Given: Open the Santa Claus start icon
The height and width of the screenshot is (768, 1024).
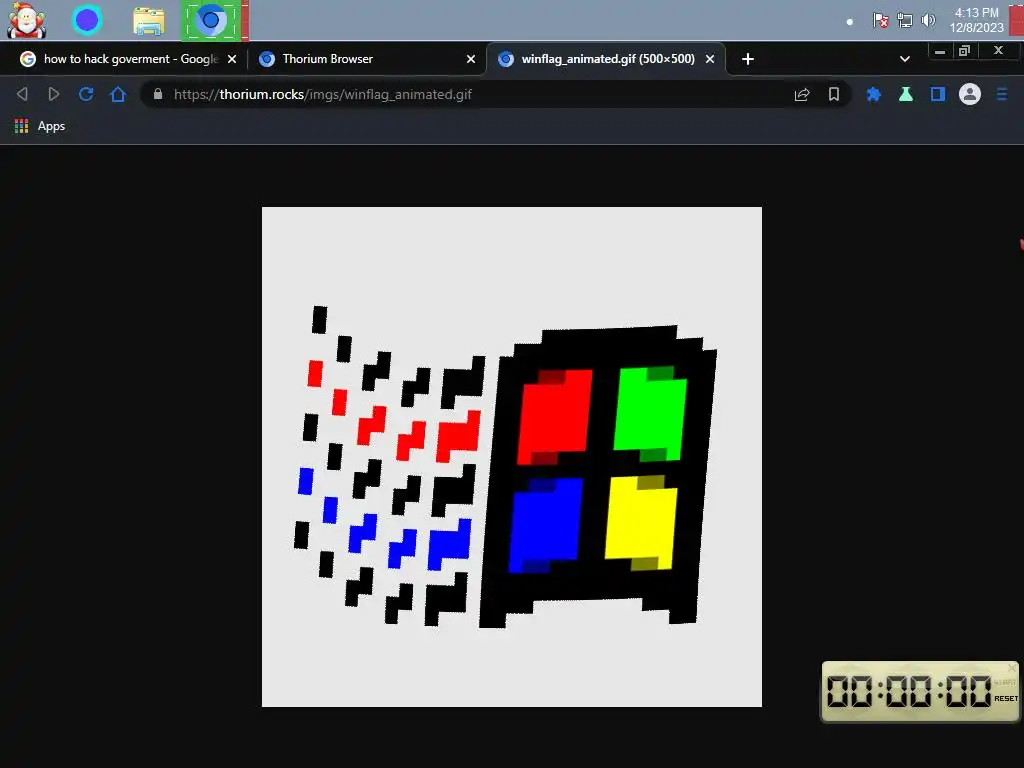Looking at the screenshot, I should [26, 20].
